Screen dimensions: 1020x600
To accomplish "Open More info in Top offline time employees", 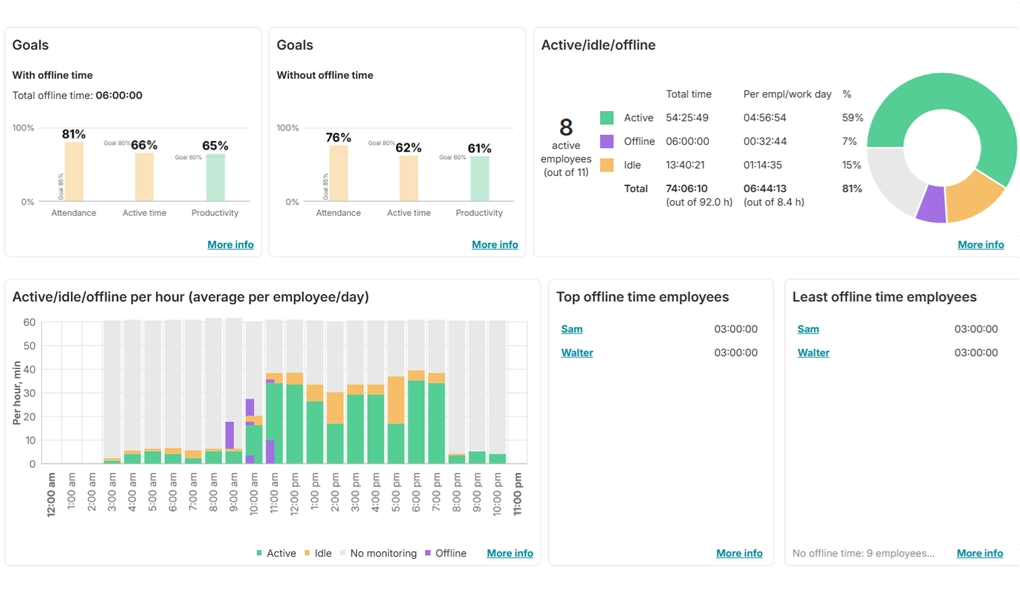I will point(739,553).
